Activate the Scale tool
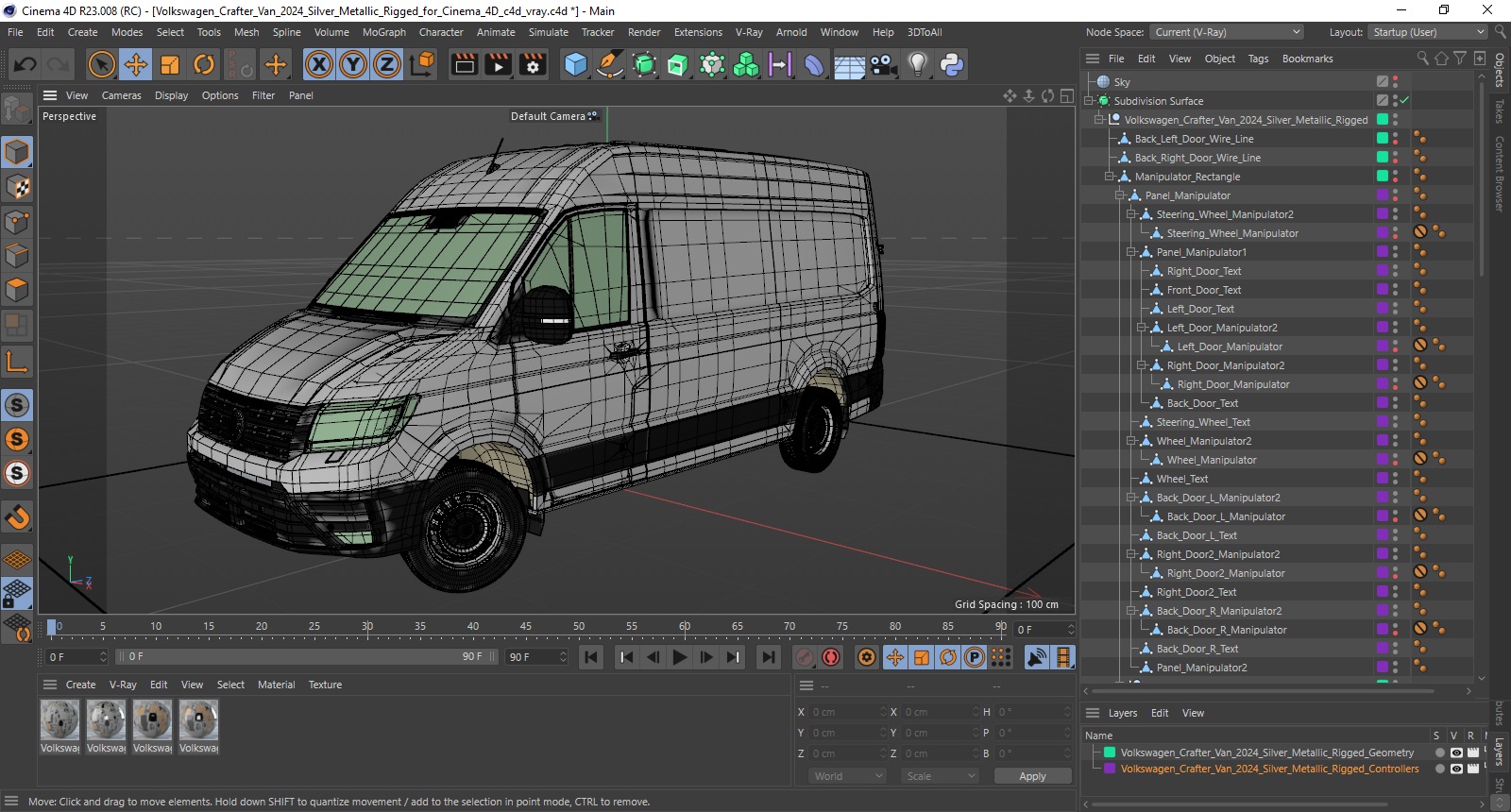The image size is (1511, 812). [170, 64]
